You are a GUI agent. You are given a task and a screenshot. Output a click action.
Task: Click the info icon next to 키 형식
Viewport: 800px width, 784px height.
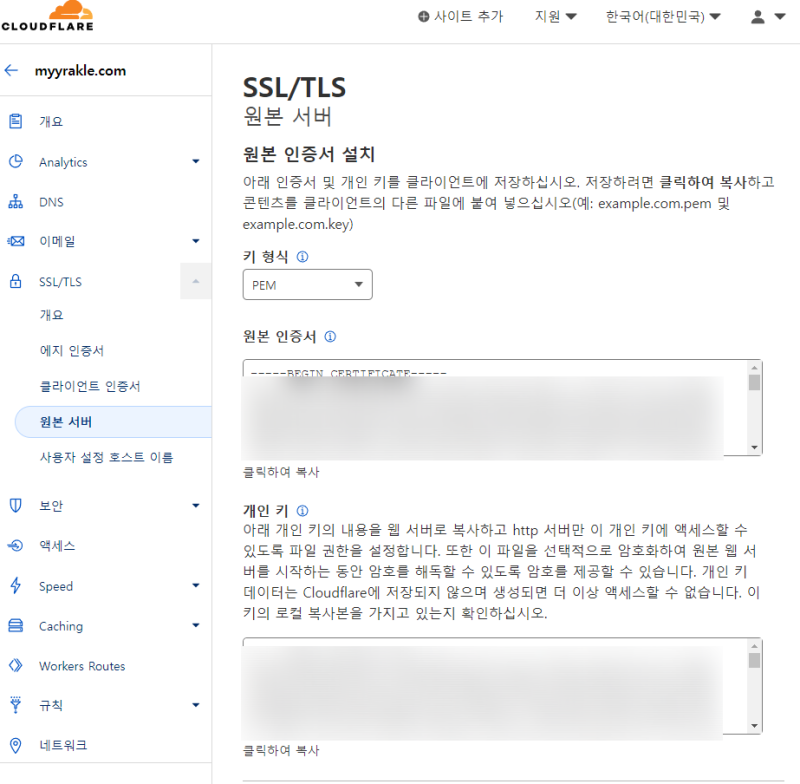pyautogui.click(x=302, y=257)
